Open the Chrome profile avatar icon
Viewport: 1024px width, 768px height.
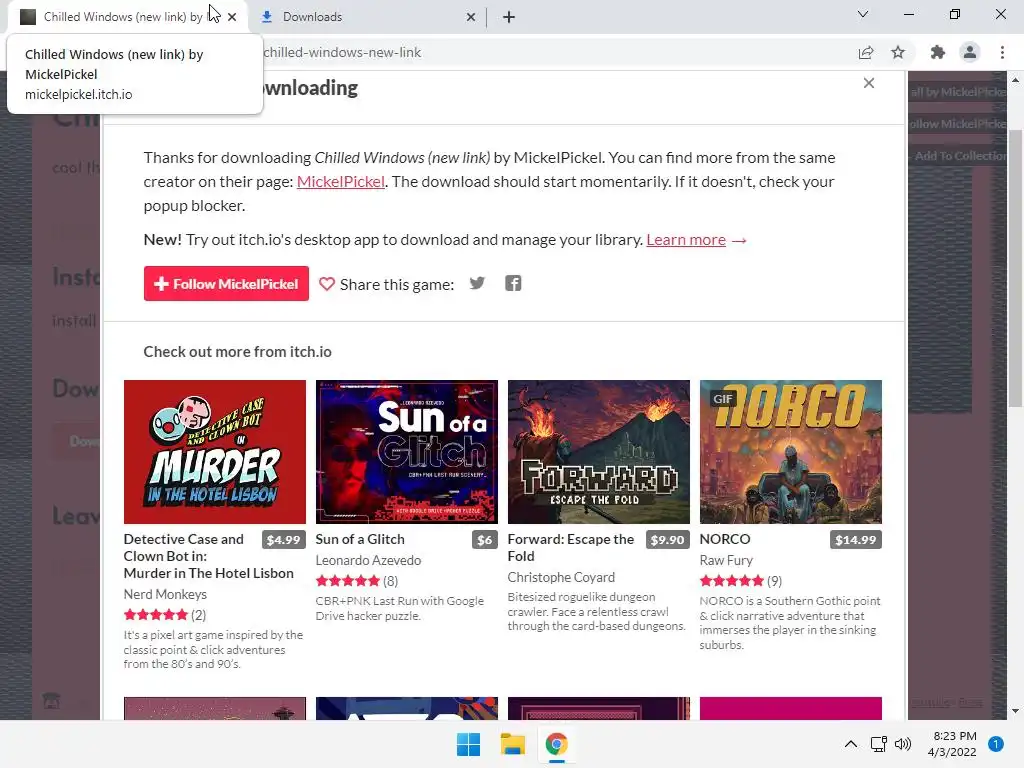coord(970,52)
